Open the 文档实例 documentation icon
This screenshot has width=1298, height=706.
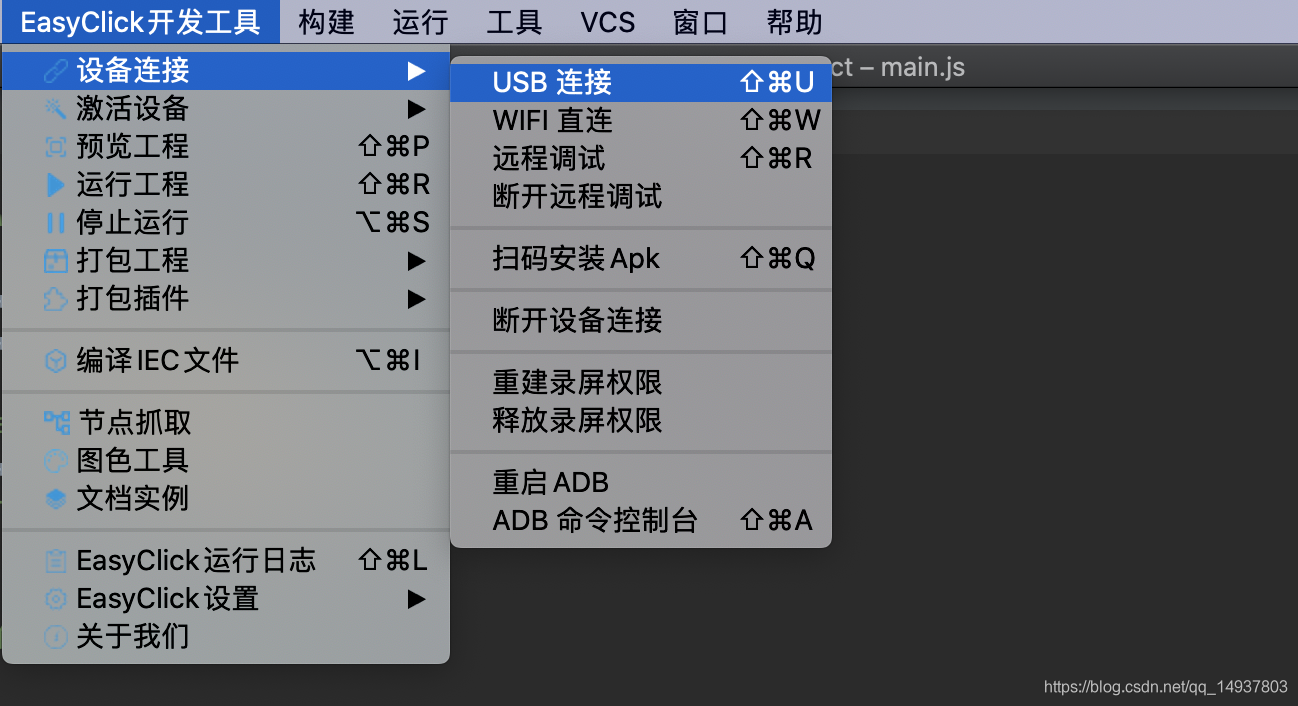[55, 498]
